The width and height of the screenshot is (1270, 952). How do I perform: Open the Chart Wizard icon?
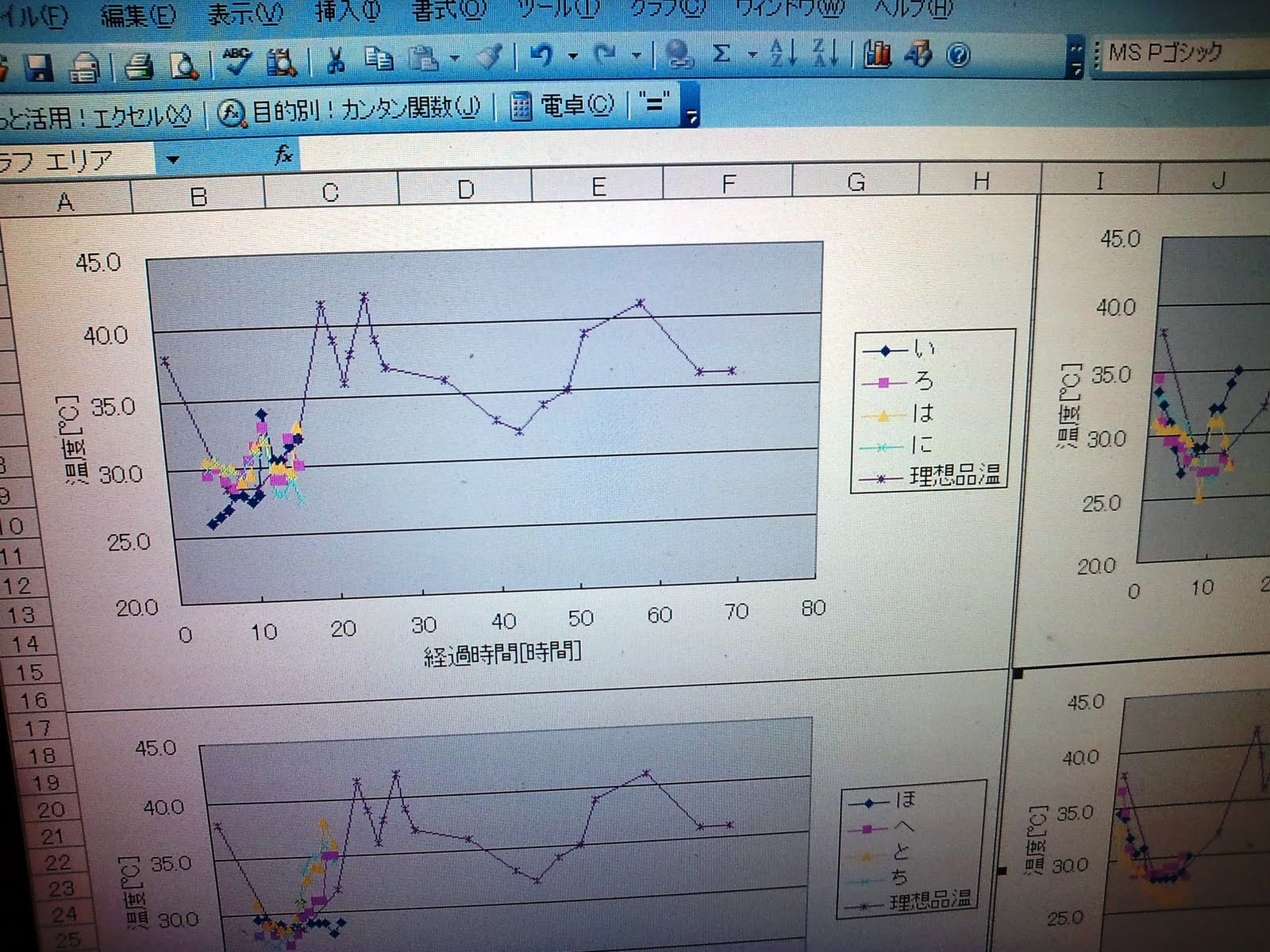click(x=877, y=53)
